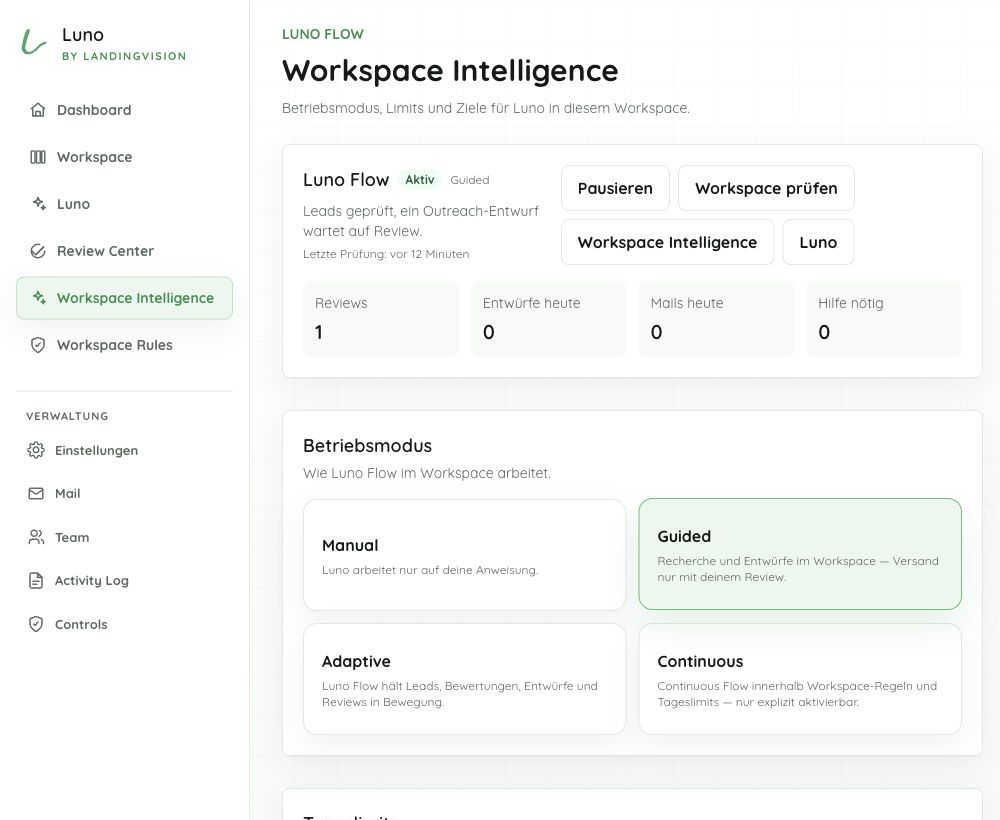Click the Guided label beside Aktiv
Image resolution: width=1000 pixels, height=820 pixels.
tap(469, 180)
